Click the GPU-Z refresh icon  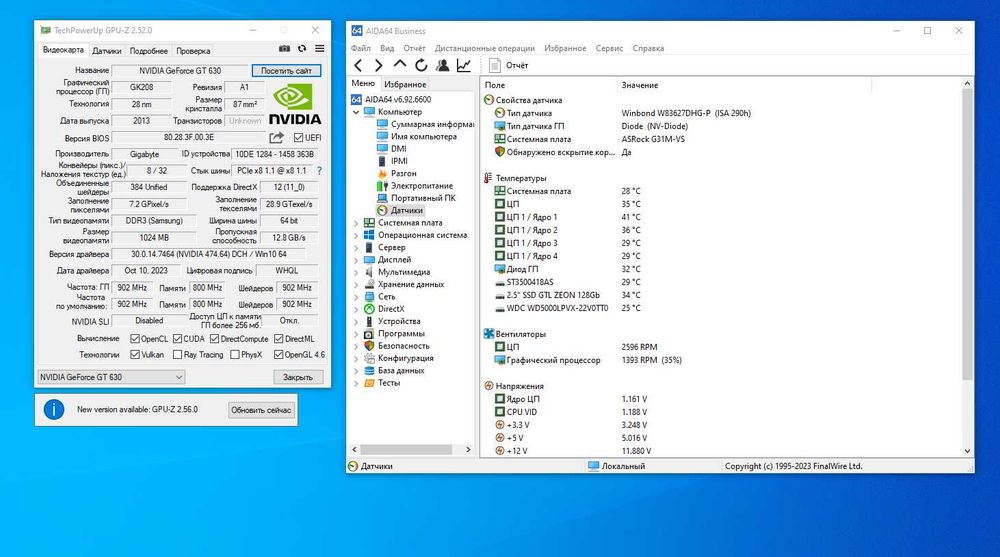302,48
